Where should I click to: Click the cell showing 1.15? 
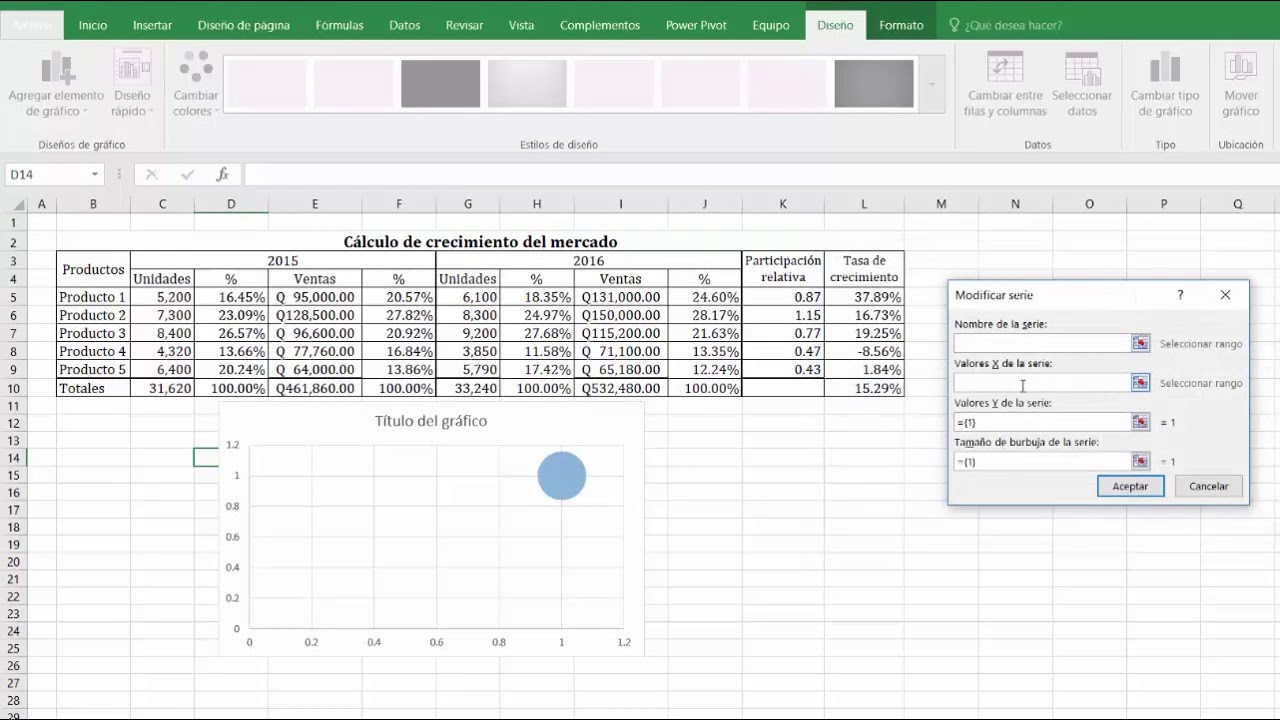coord(783,315)
